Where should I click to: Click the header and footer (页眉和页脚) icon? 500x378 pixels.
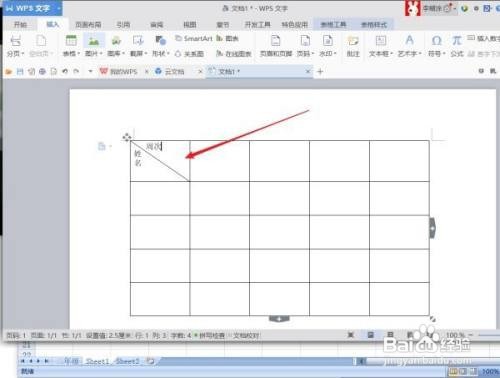[276, 41]
